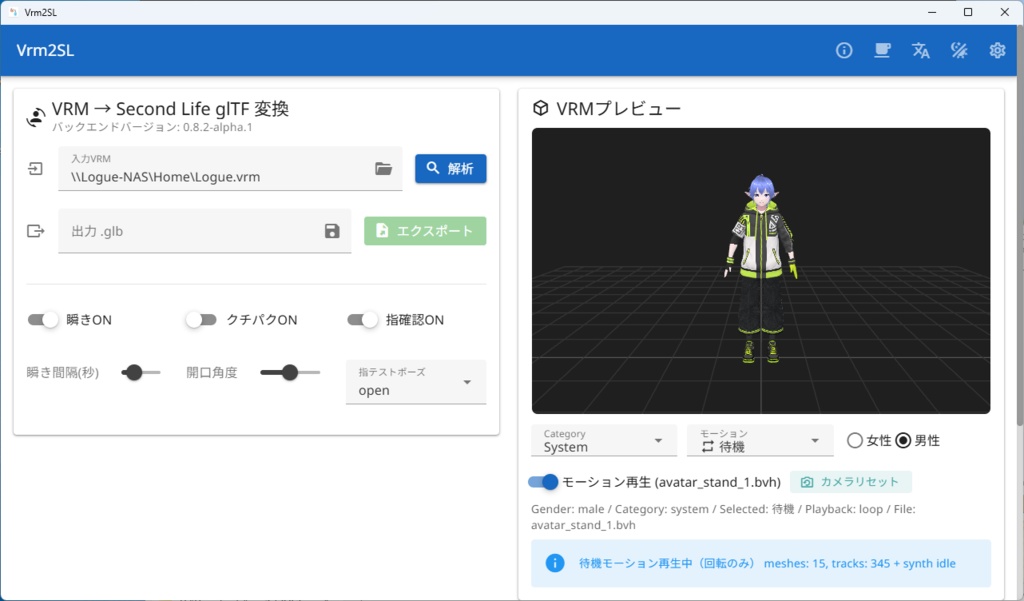Toggle off the 瞬きON switch
Viewport: 1024px width, 601px height.
tap(43, 319)
